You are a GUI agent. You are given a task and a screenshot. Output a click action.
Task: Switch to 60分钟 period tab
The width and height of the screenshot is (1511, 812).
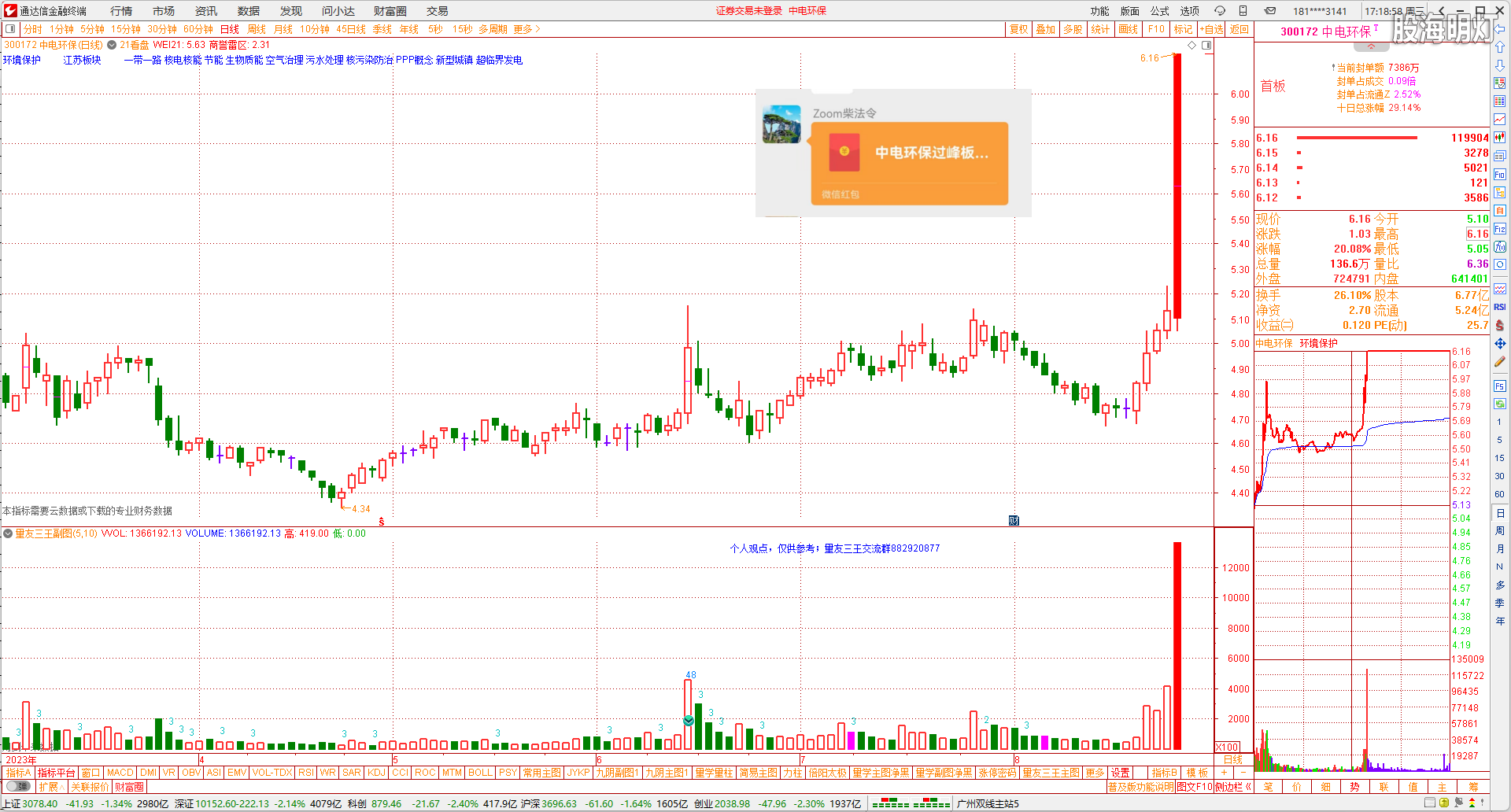pos(198,29)
